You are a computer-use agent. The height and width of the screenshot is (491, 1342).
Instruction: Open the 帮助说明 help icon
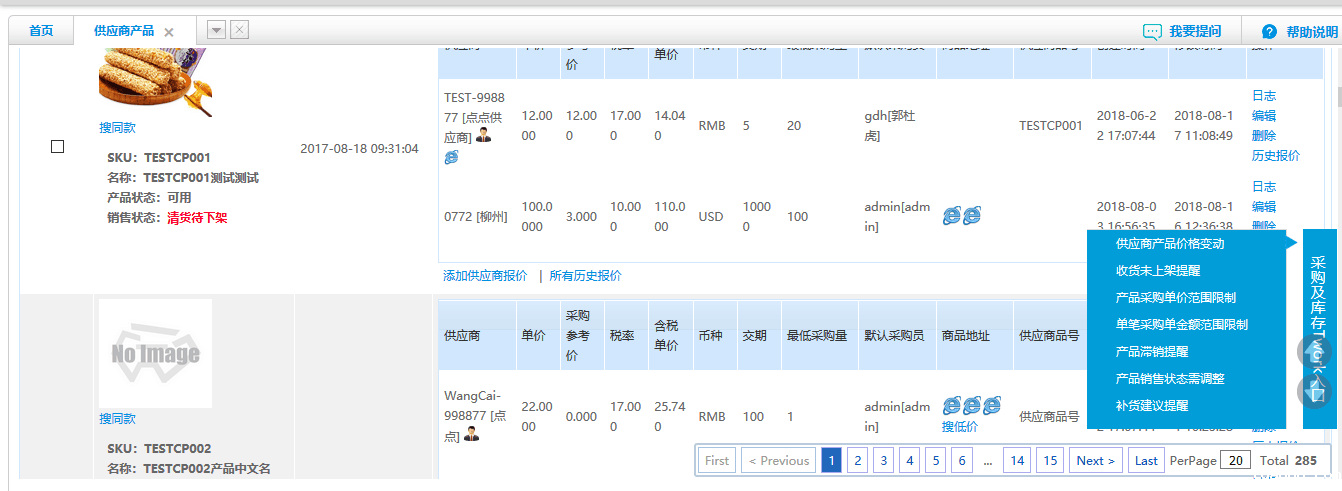pos(1270,32)
